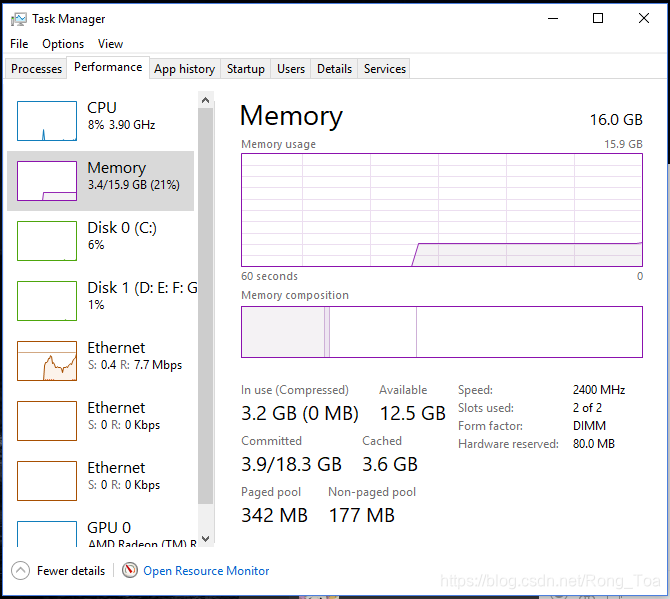The width and height of the screenshot is (670, 599).
Task: Click the 60 seconds axis label
Action: [x=269, y=276]
